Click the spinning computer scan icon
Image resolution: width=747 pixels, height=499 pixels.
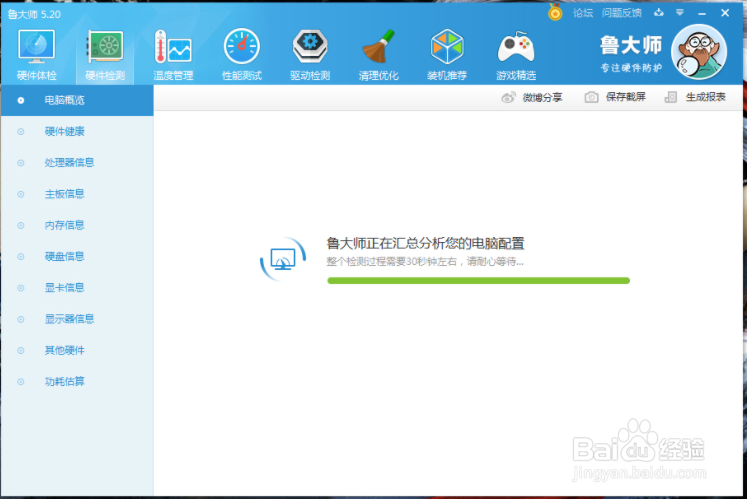coord(283,259)
